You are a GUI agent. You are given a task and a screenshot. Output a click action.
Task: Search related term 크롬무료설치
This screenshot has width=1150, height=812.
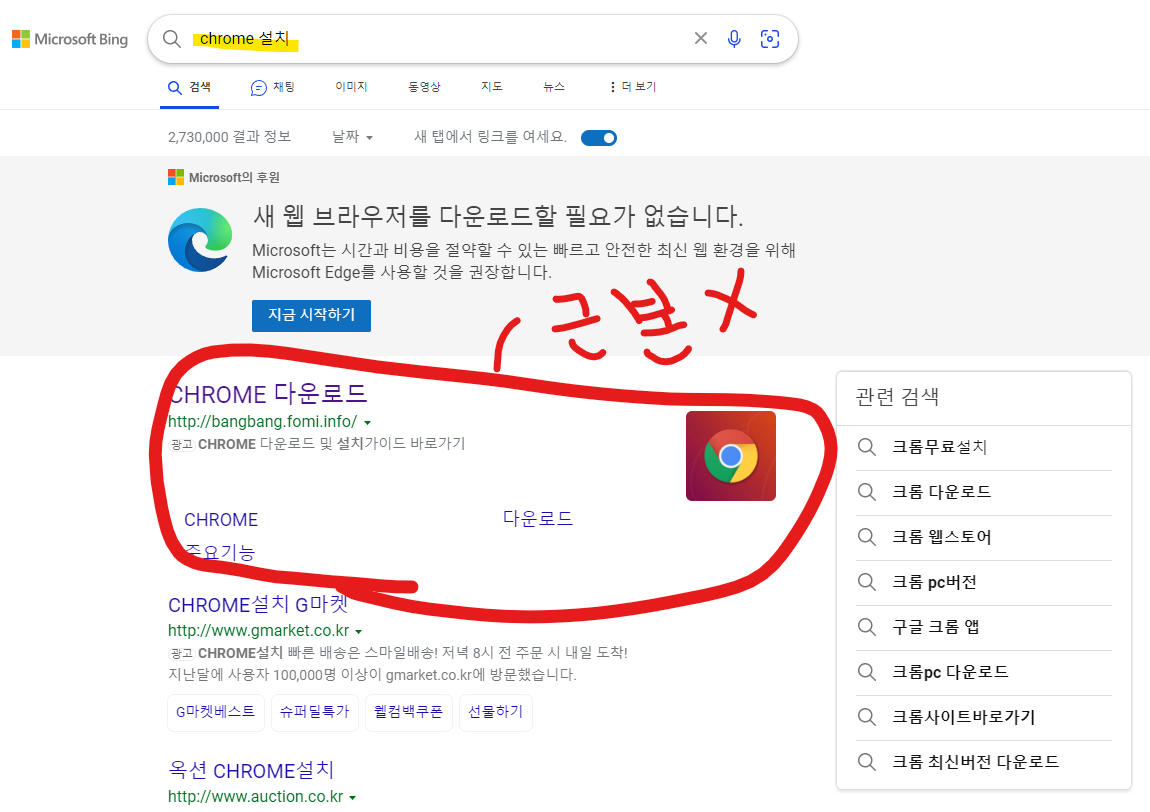[x=939, y=447]
